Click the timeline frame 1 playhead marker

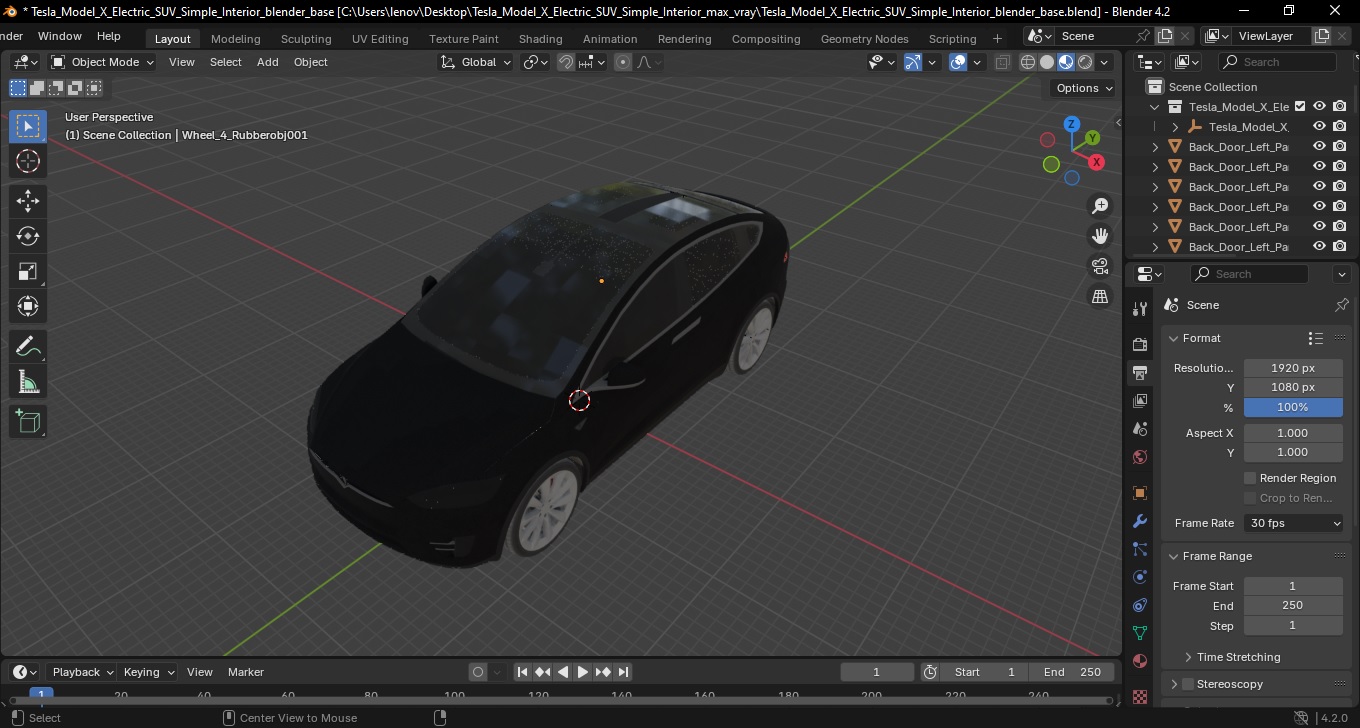[x=41, y=693]
